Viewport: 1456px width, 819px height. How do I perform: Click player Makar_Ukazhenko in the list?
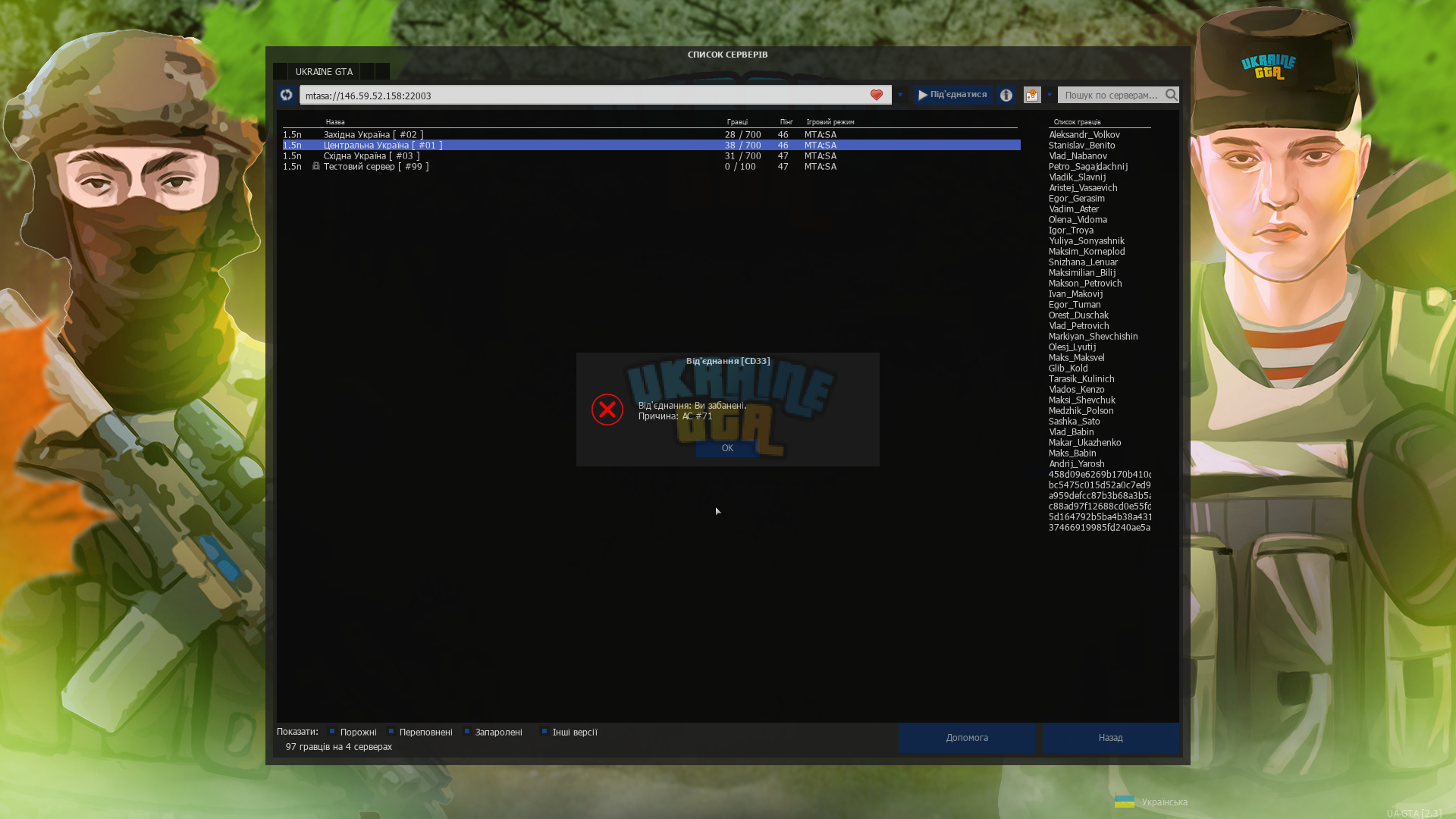pos(1085,442)
